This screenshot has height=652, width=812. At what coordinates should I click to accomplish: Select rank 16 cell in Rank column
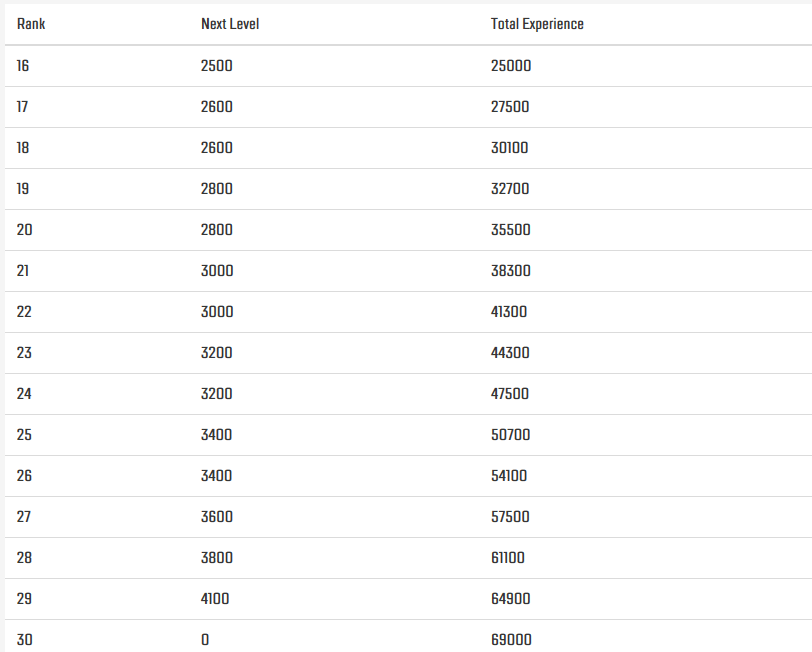tap(24, 66)
